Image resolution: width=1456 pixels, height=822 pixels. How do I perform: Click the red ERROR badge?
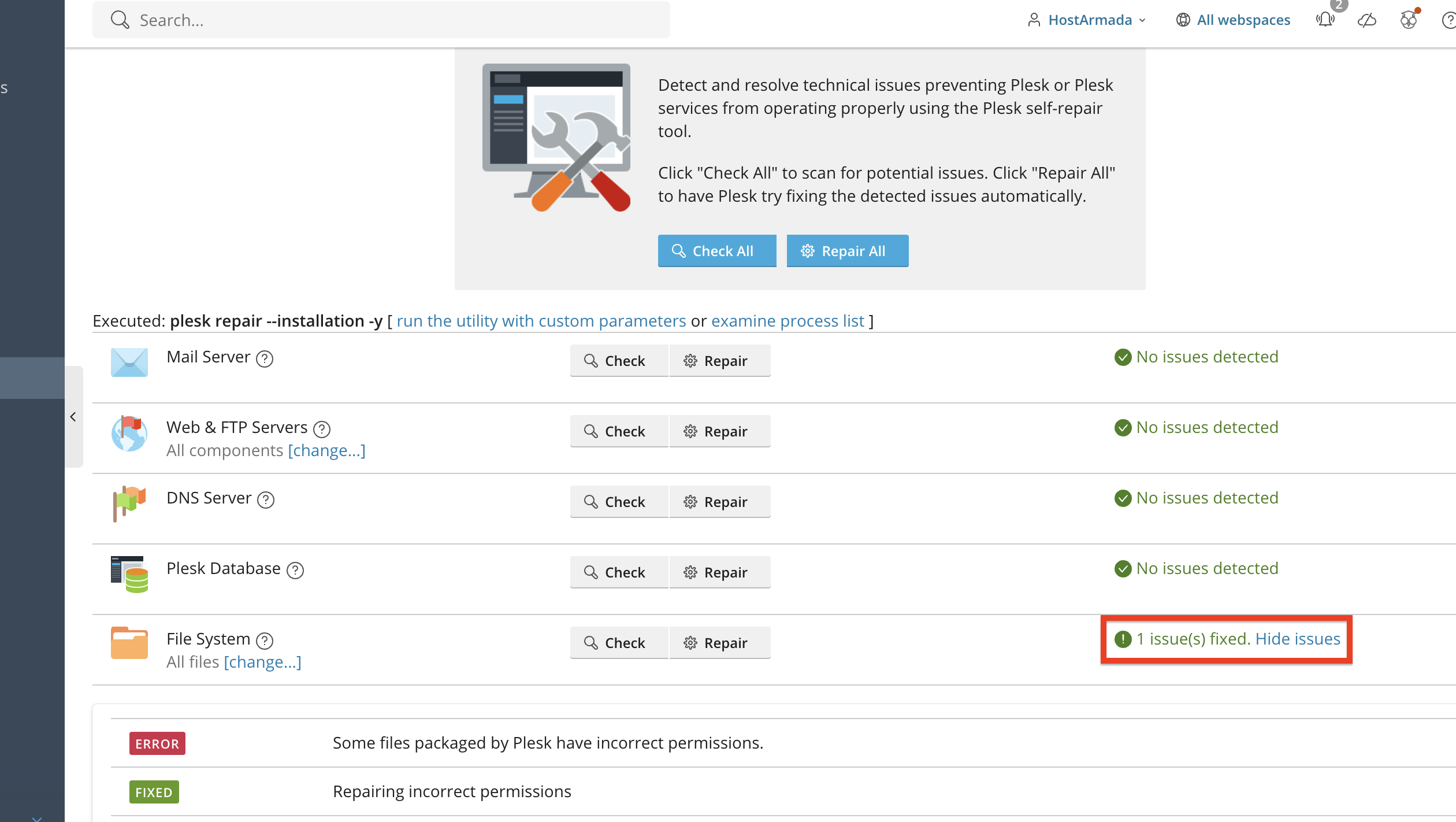point(157,743)
